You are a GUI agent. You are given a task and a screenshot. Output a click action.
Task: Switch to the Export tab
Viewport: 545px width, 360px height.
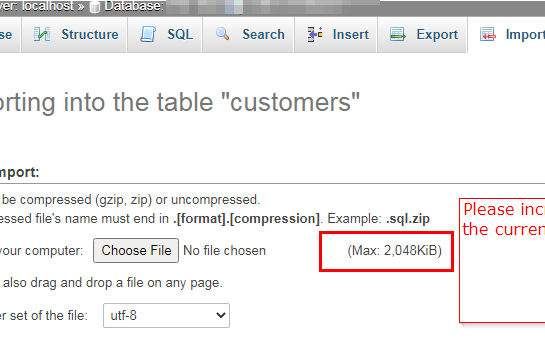point(422,35)
